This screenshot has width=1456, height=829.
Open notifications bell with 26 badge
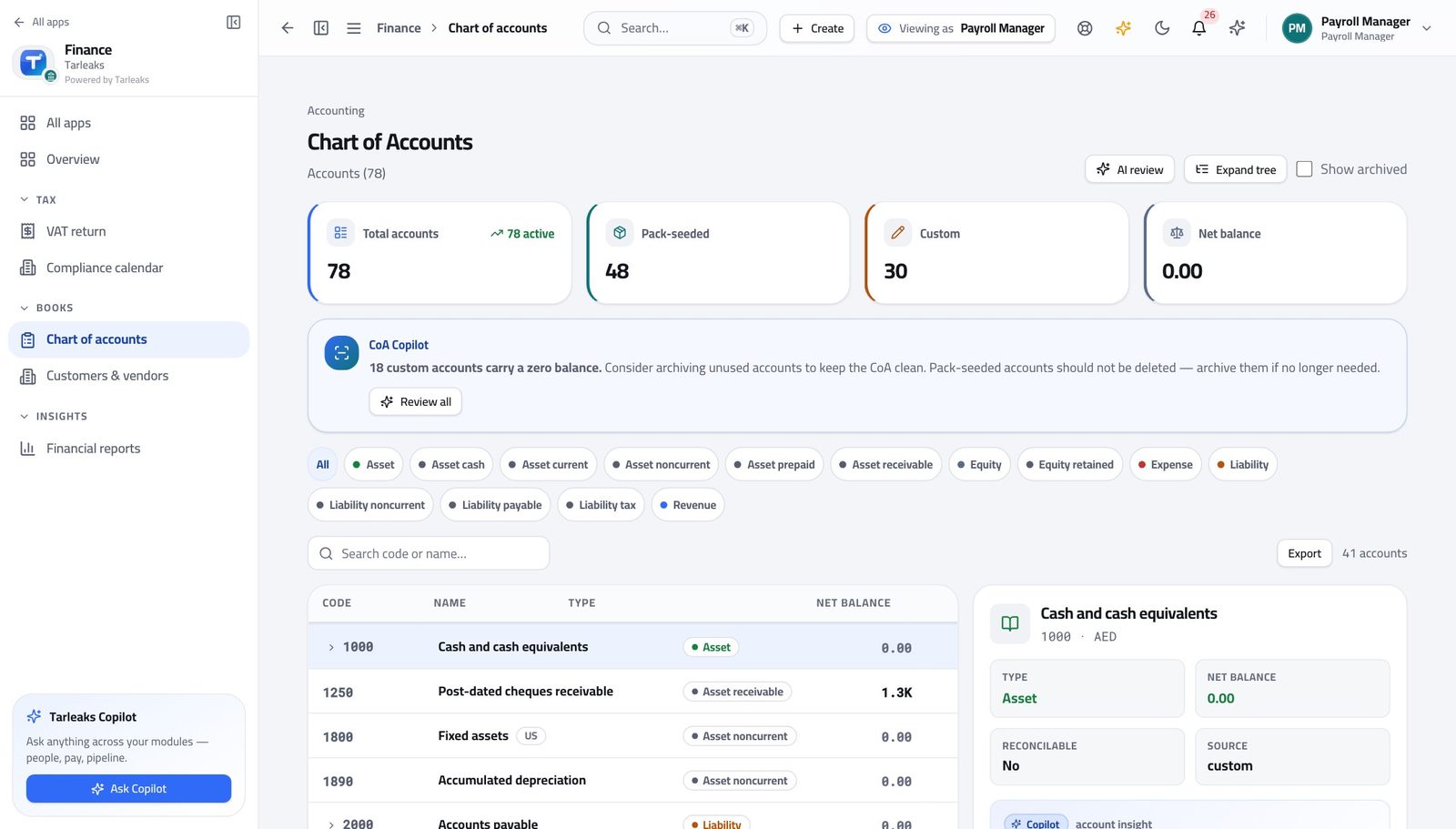1199,28
